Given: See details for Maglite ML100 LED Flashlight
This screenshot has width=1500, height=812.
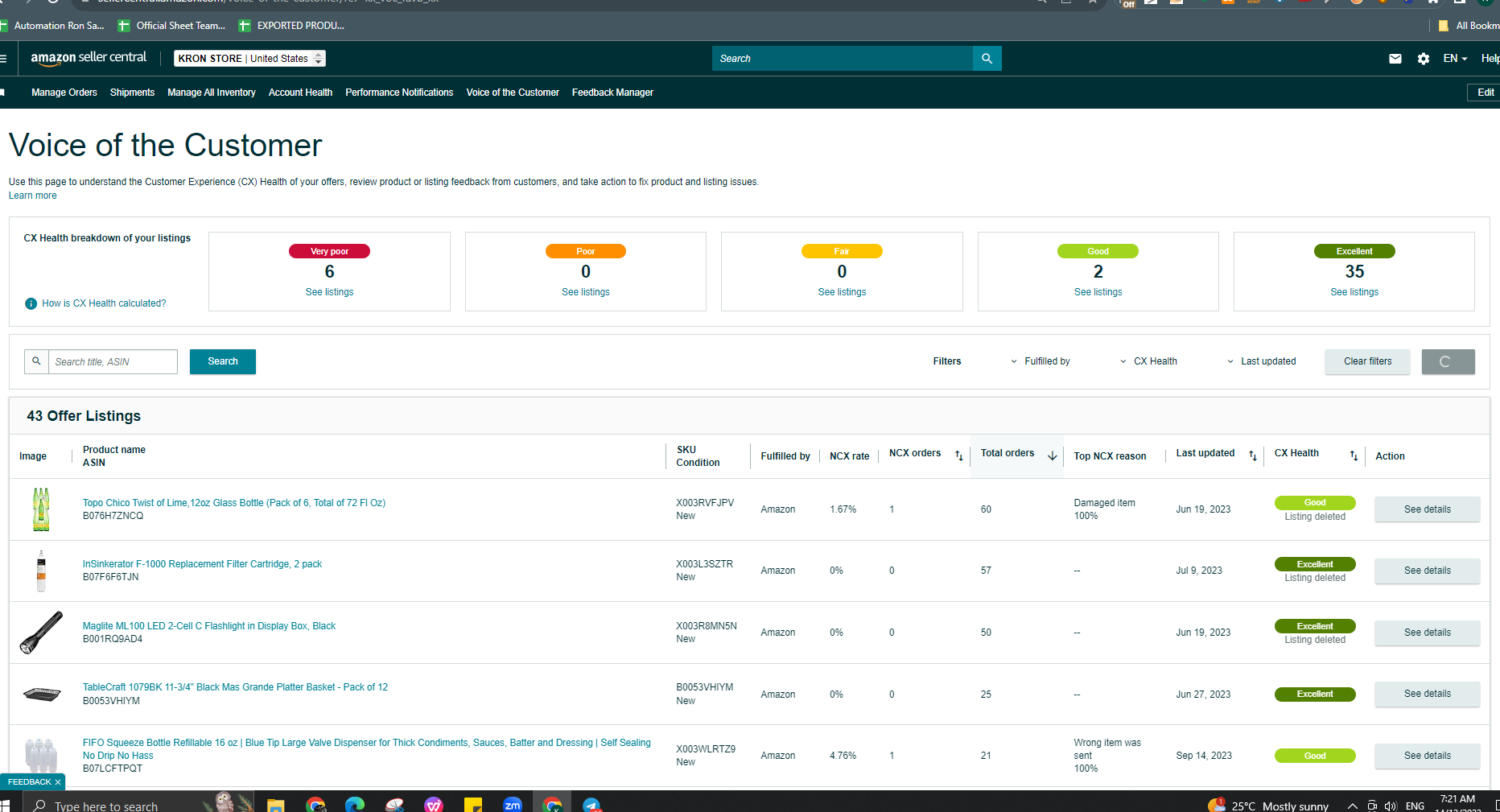Looking at the screenshot, I should point(1428,633).
